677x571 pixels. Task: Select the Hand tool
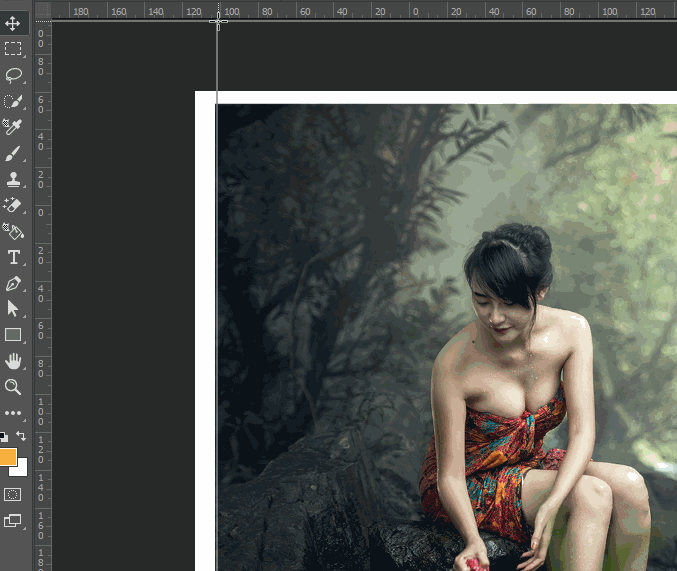pos(13,361)
